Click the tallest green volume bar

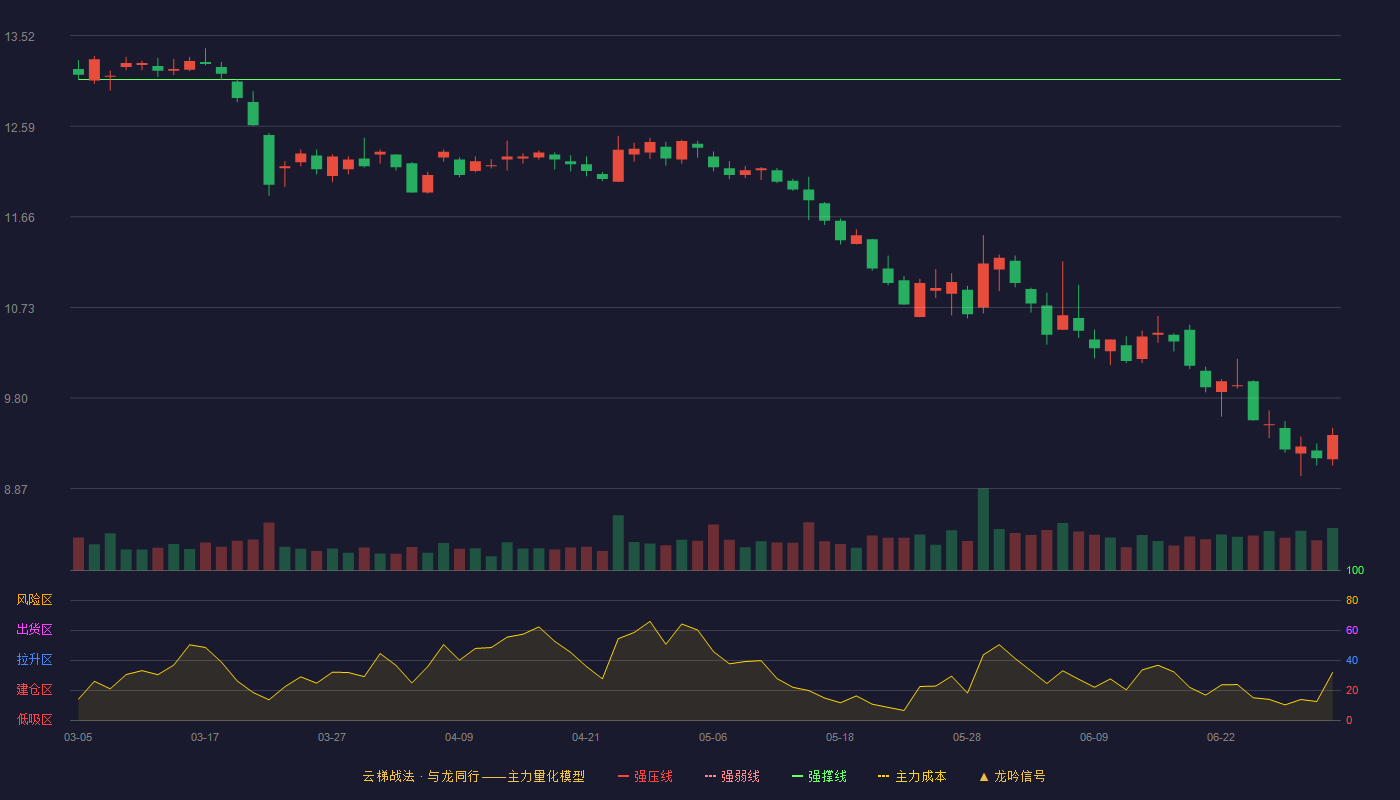983,529
